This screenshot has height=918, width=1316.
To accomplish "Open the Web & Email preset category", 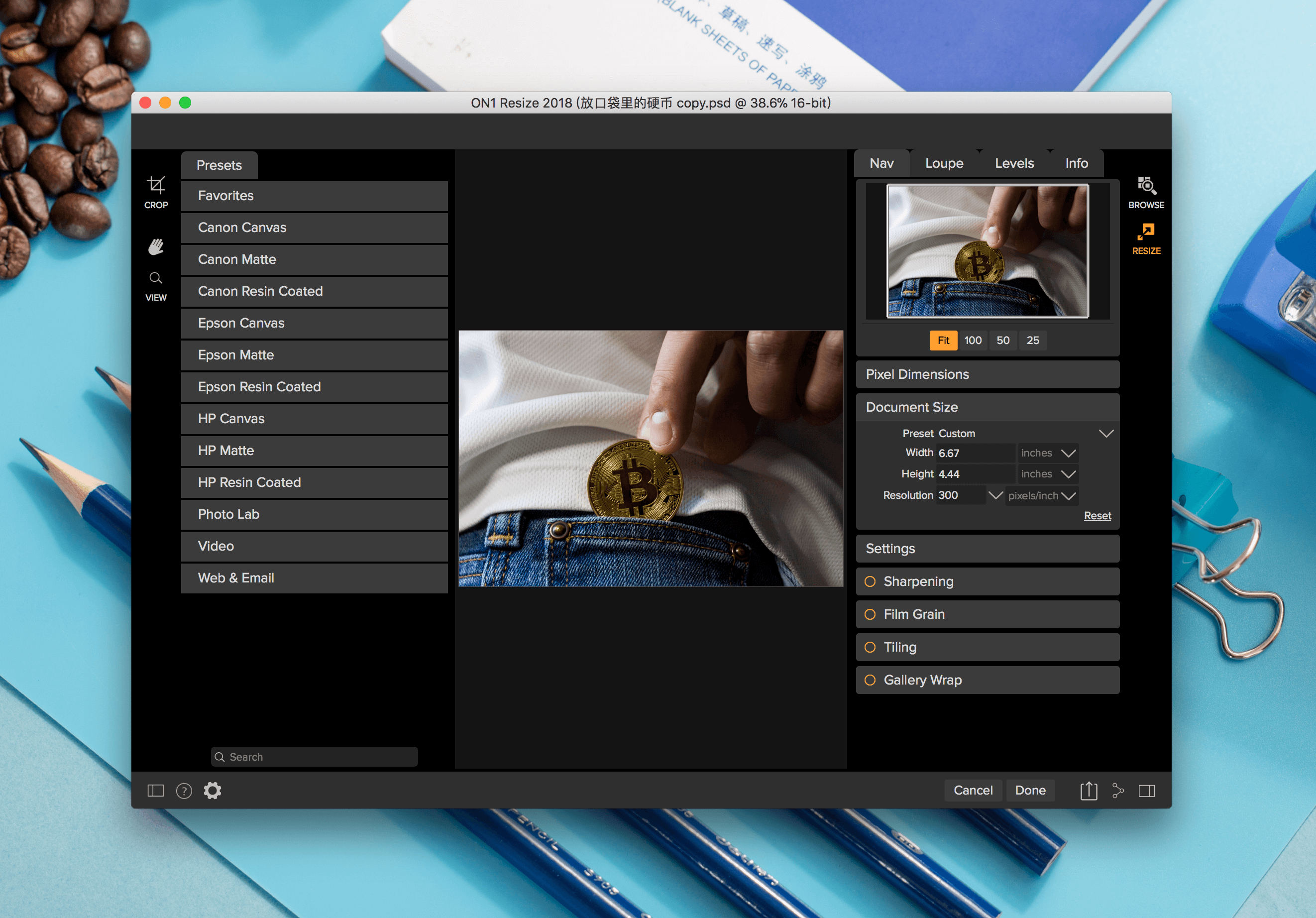I will [314, 578].
